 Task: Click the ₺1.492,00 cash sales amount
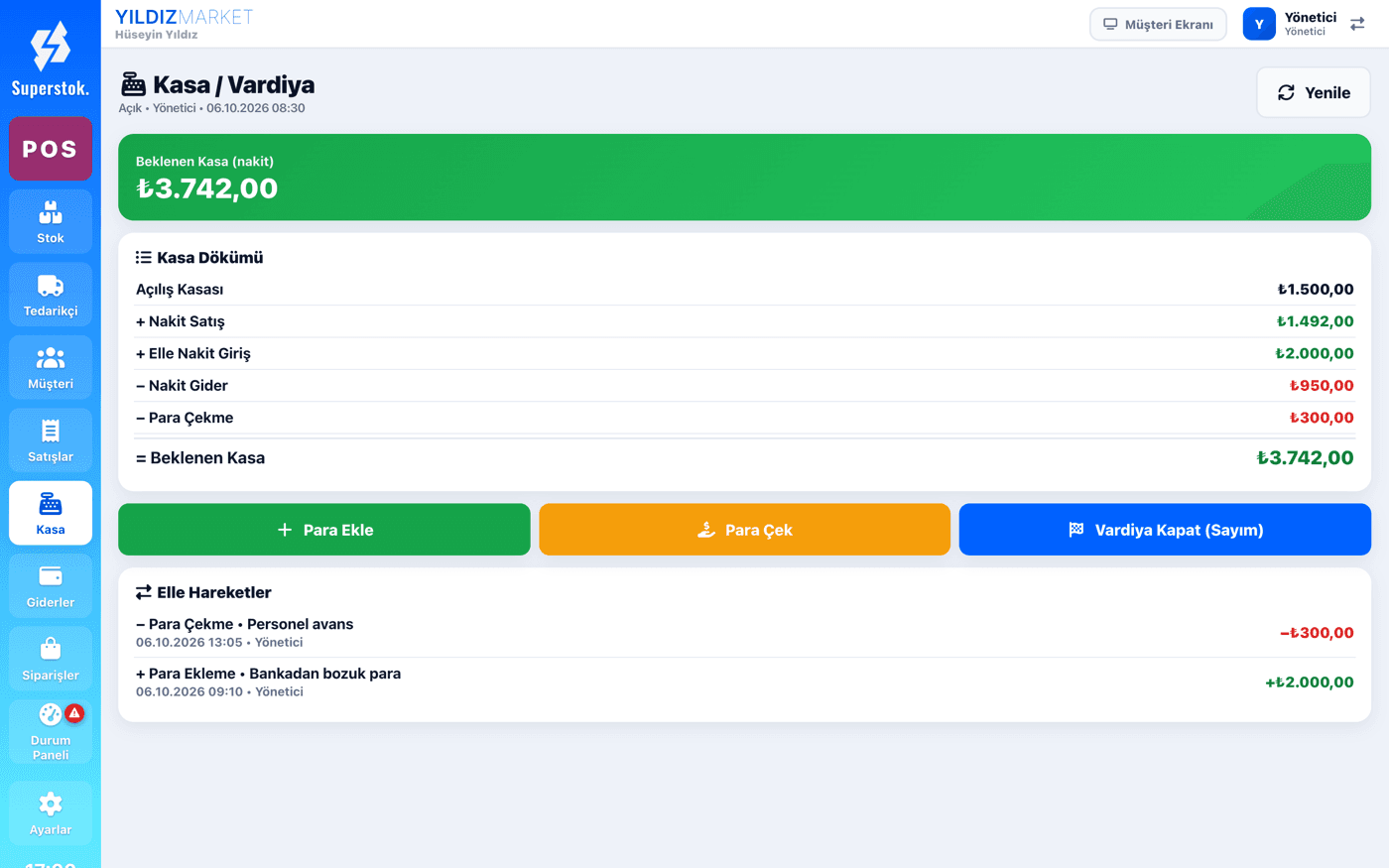(1315, 321)
